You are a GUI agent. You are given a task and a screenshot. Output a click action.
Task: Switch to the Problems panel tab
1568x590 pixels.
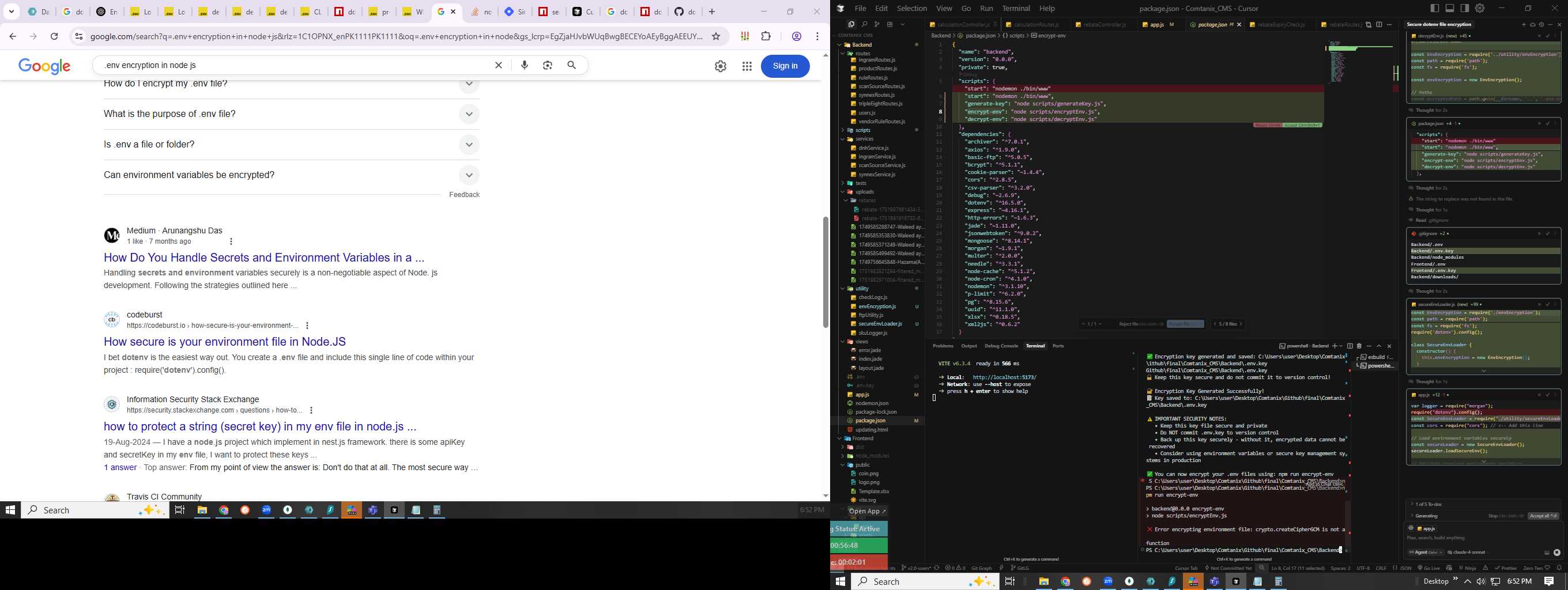943,346
